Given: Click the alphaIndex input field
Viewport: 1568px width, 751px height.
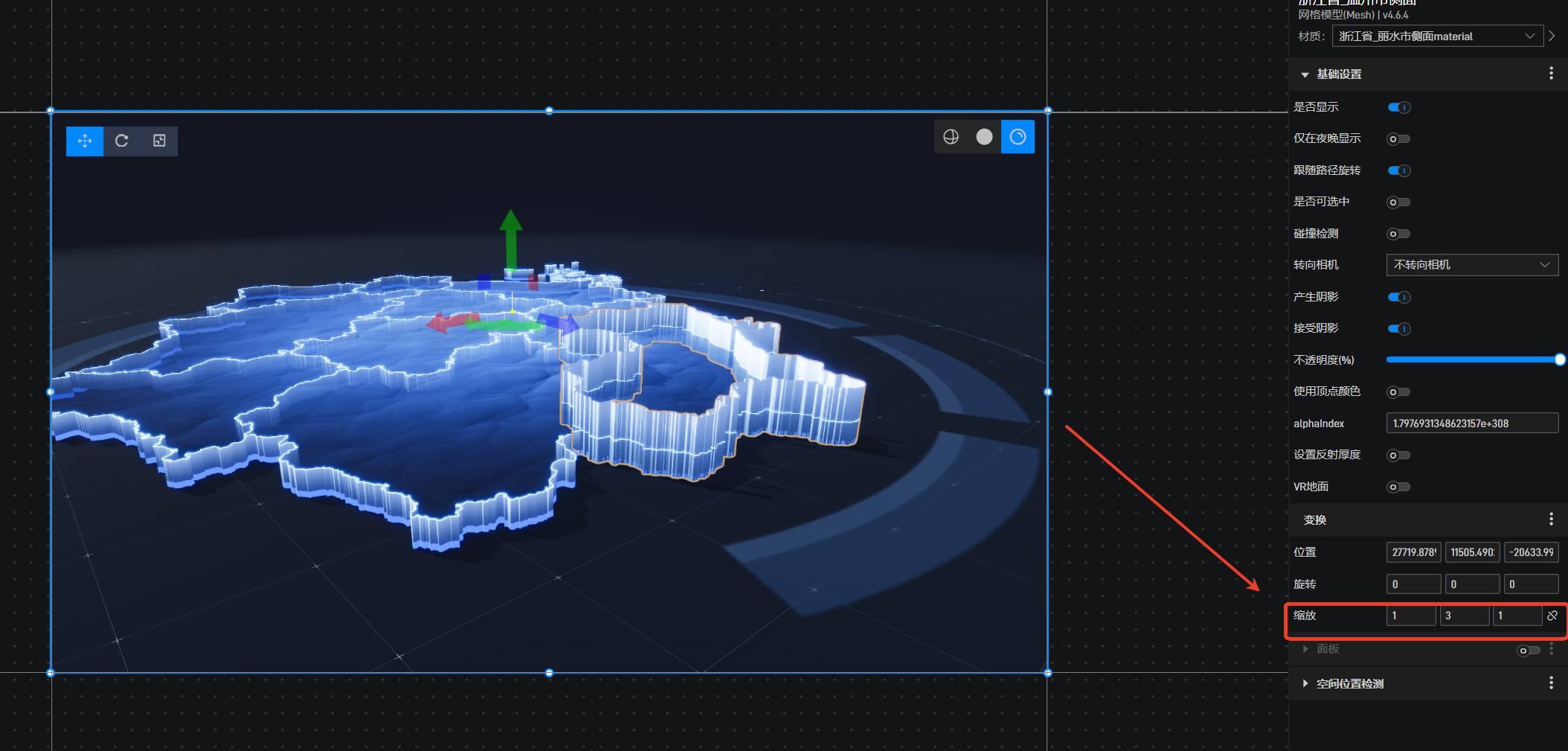Looking at the screenshot, I should click(x=1471, y=424).
